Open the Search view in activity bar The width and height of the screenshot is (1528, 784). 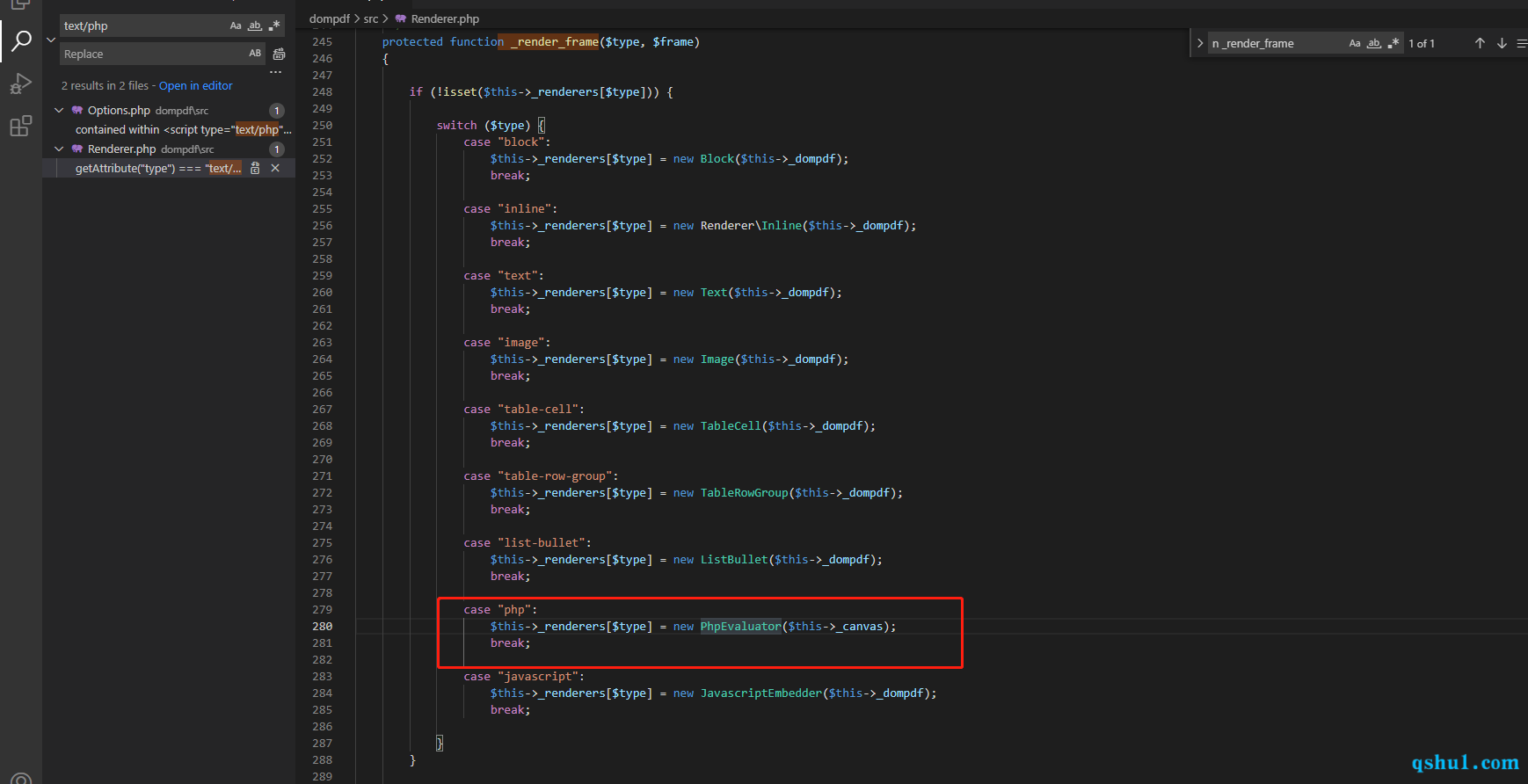(x=21, y=40)
